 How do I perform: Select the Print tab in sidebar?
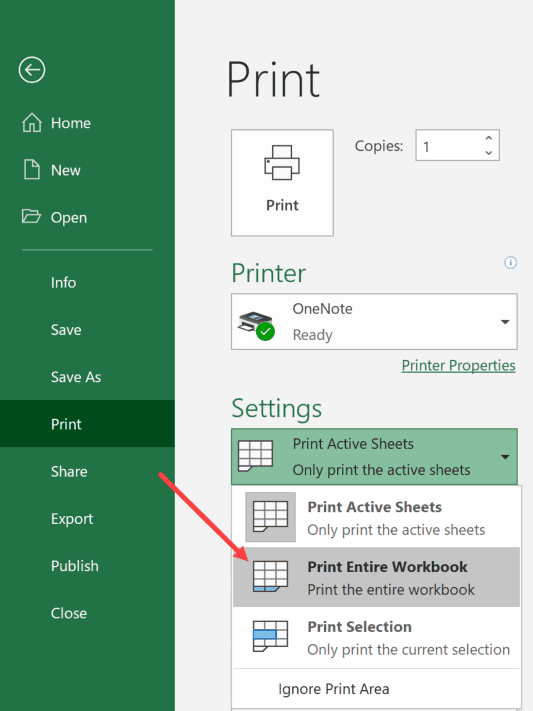[x=87, y=424]
